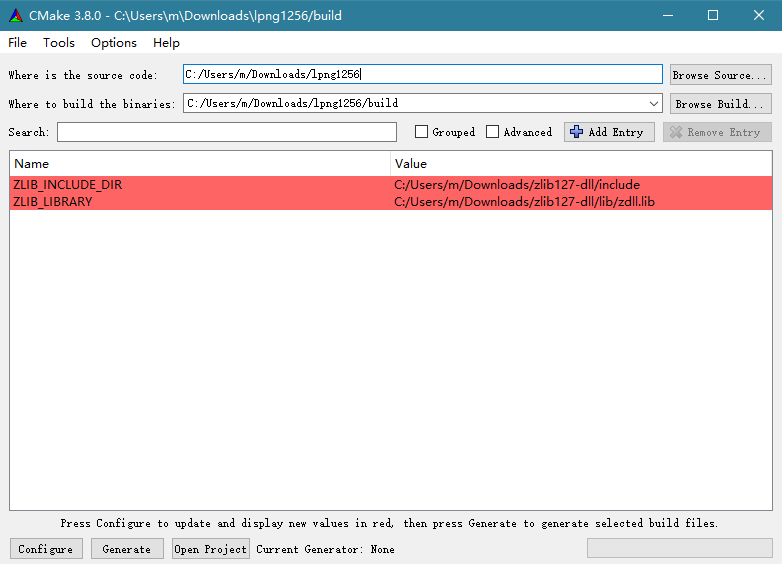782x564 pixels.
Task: Click the blue plus Add Entry icon
Action: [x=576, y=132]
